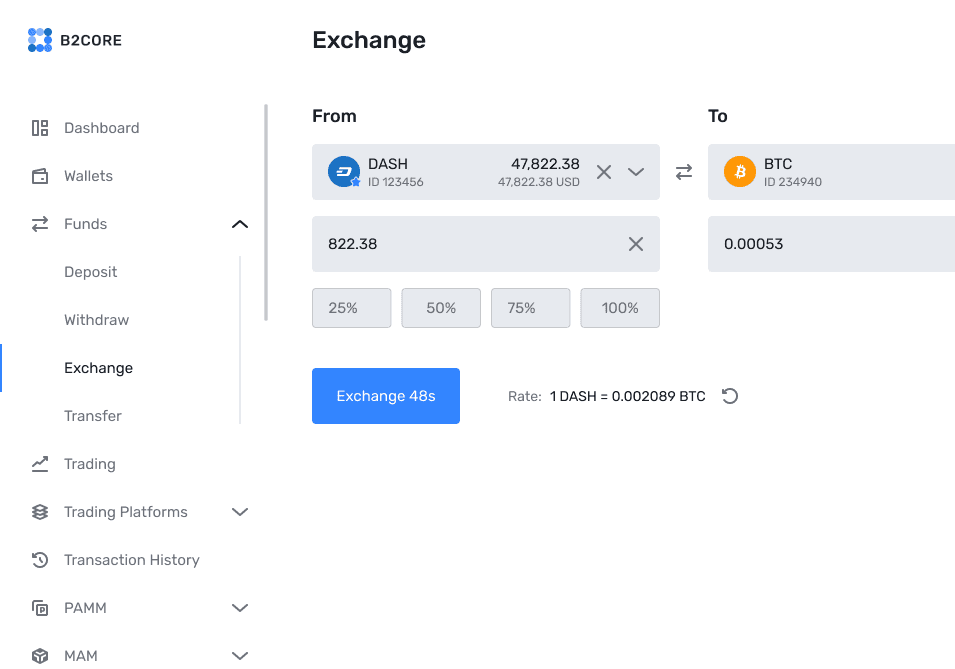This screenshot has height=669, width=955.
Task: Swap From and To currencies
Action: click(684, 172)
